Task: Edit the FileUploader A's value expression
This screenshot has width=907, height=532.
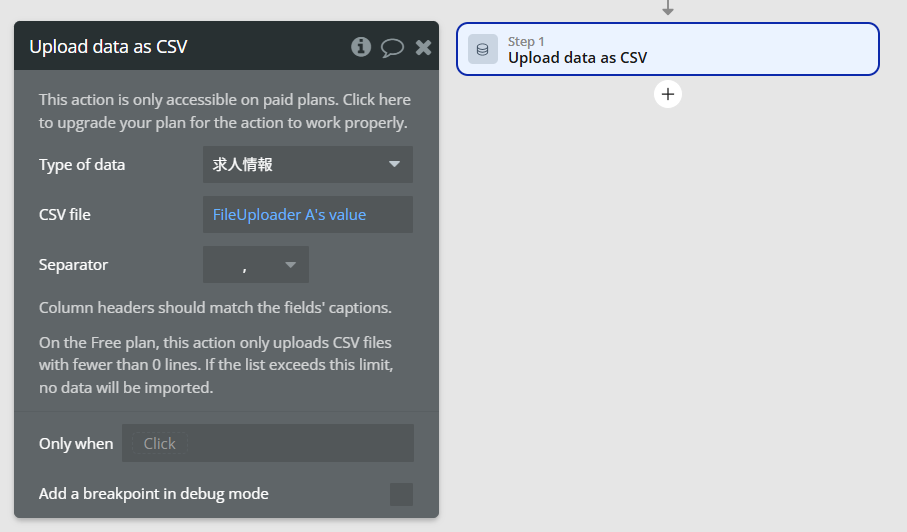Action: (x=289, y=215)
